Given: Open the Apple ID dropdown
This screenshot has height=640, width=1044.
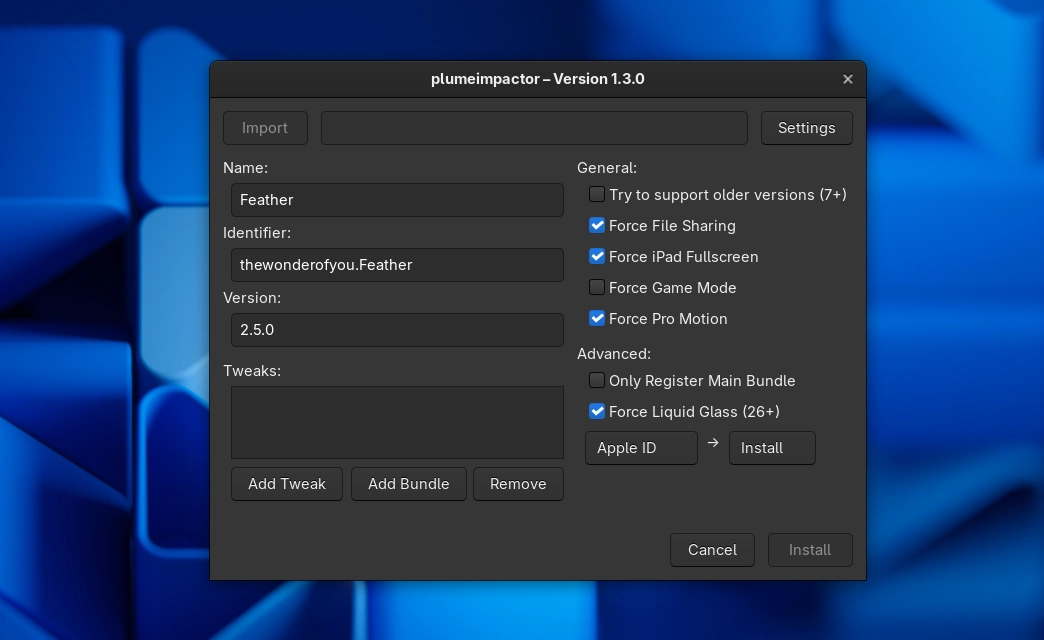Looking at the screenshot, I should coord(641,448).
